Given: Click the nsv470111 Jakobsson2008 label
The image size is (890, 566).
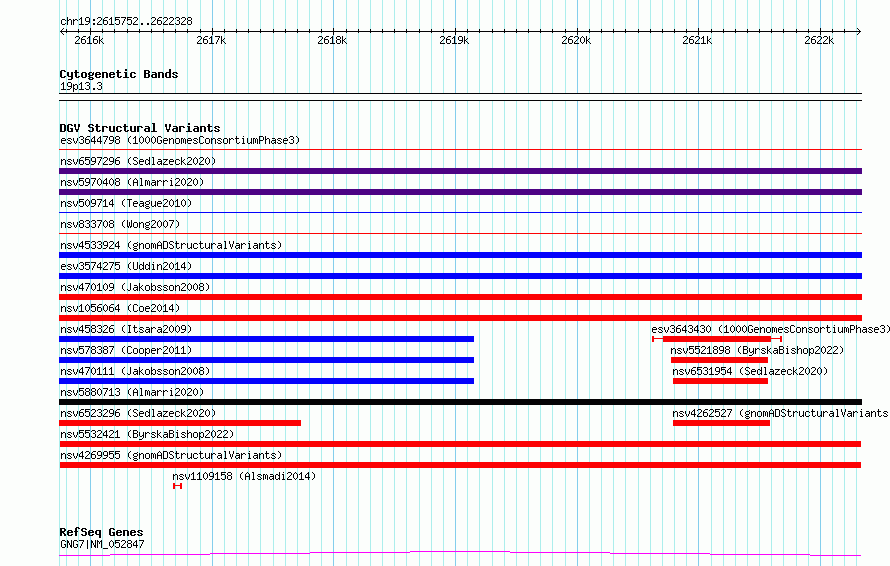Looking at the screenshot, I should [135, 371].
